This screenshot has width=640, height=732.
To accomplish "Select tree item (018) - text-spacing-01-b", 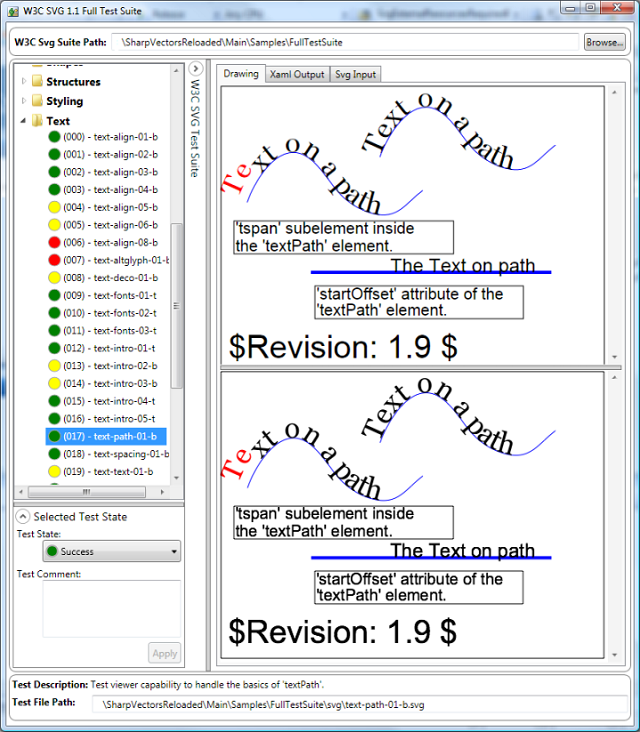I will point(116,454).
